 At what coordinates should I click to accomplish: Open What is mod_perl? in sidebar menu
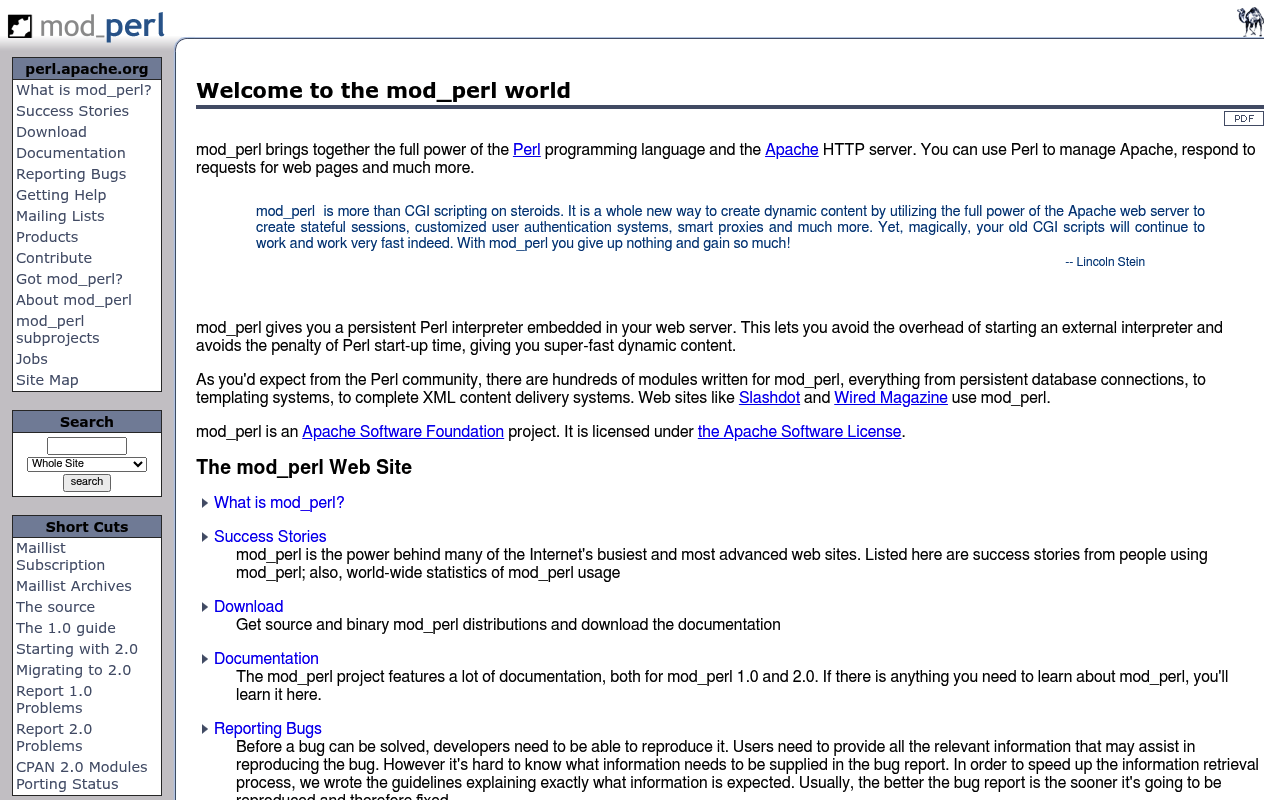84,90
